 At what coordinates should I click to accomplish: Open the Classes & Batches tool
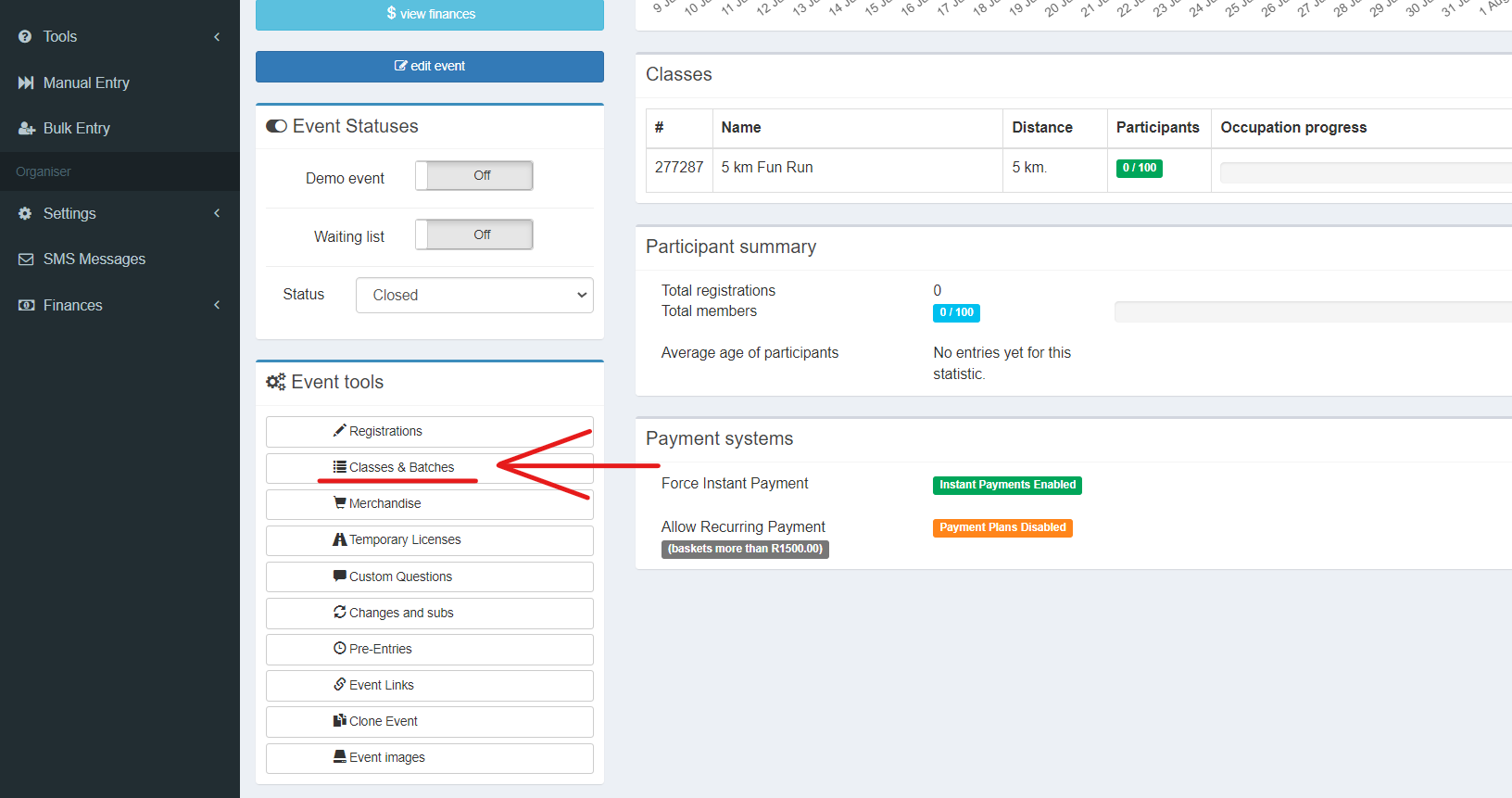point(430,468)
